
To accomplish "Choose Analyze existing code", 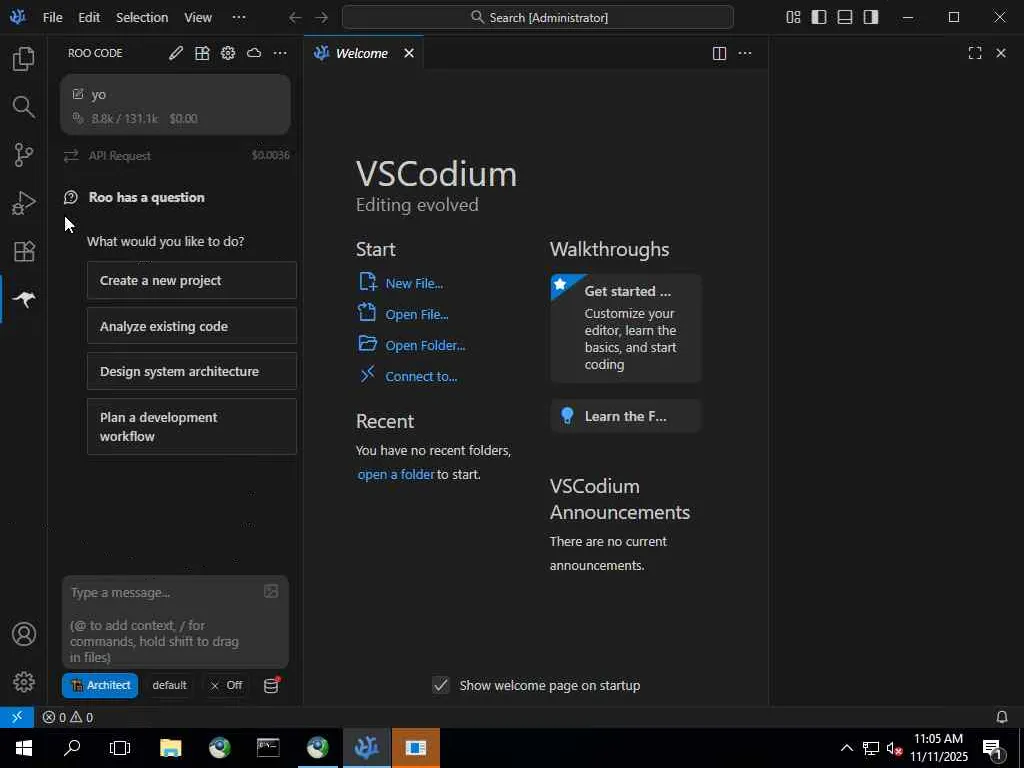I will [x=191, y=326].
